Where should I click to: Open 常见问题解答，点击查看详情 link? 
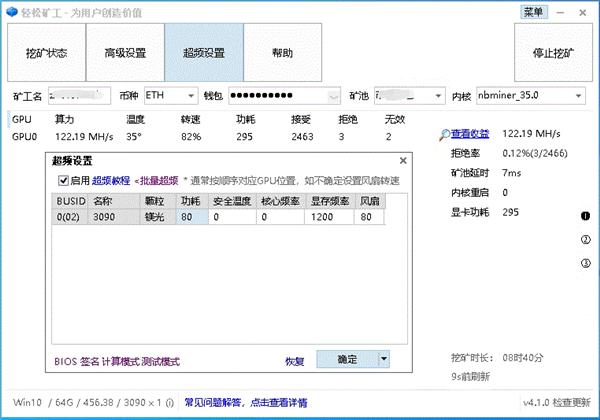246,402
